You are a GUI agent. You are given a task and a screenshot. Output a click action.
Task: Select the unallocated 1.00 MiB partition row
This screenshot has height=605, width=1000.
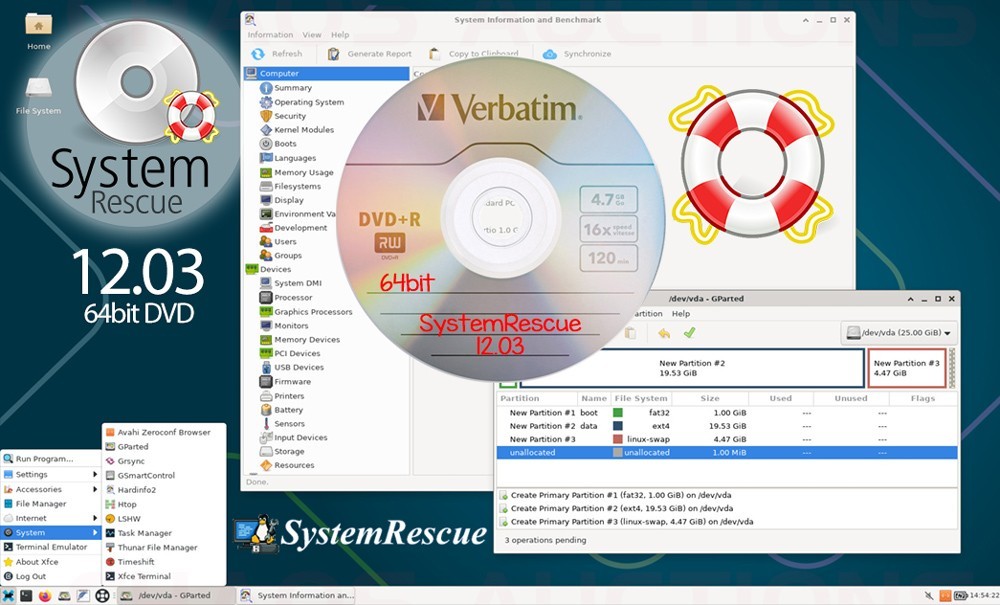(726, 453)
